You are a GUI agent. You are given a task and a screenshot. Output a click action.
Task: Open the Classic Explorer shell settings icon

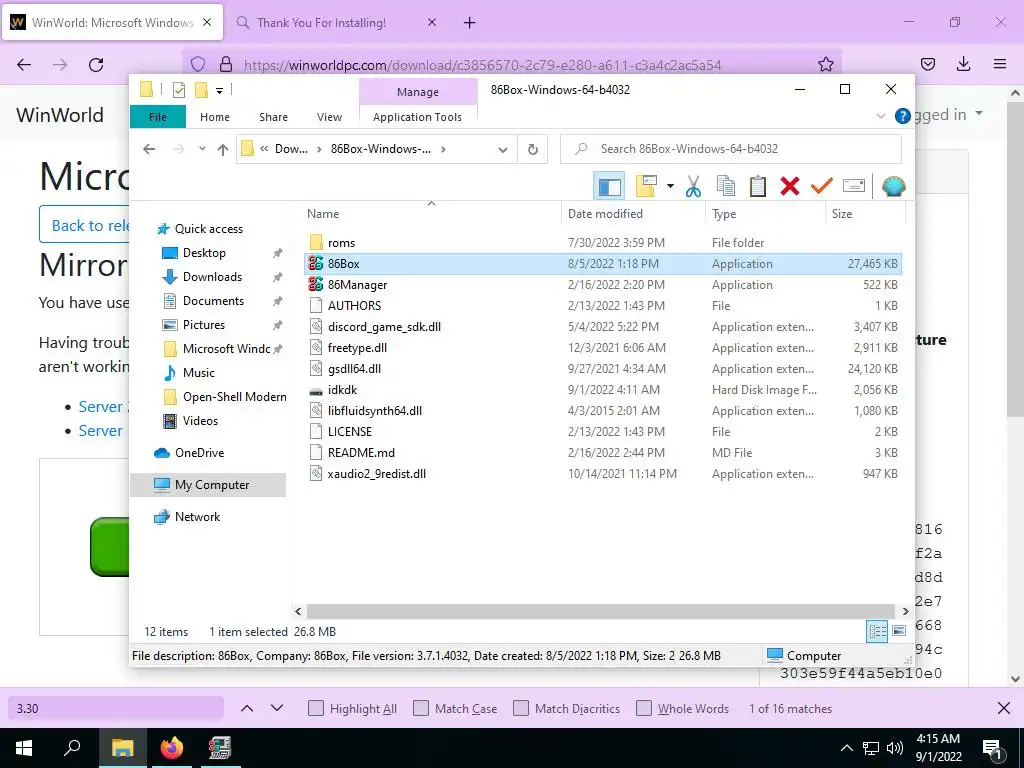[x=893, y=187]
